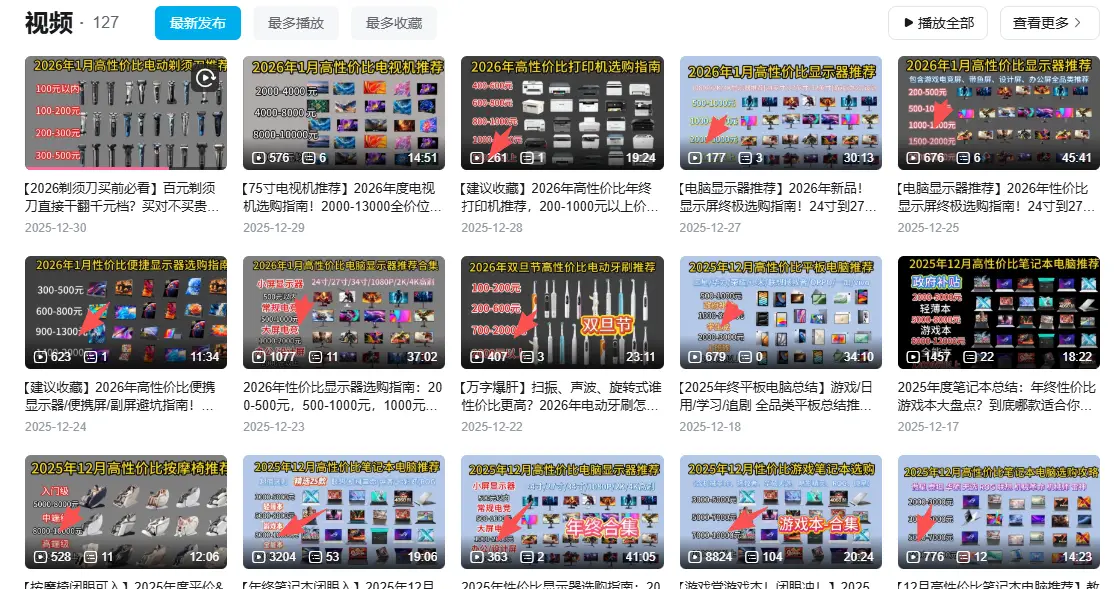Open video titled 【2025年终平板电脑总结】
The width and height of the screenshot is (1114, 589).
pos(776,396)
